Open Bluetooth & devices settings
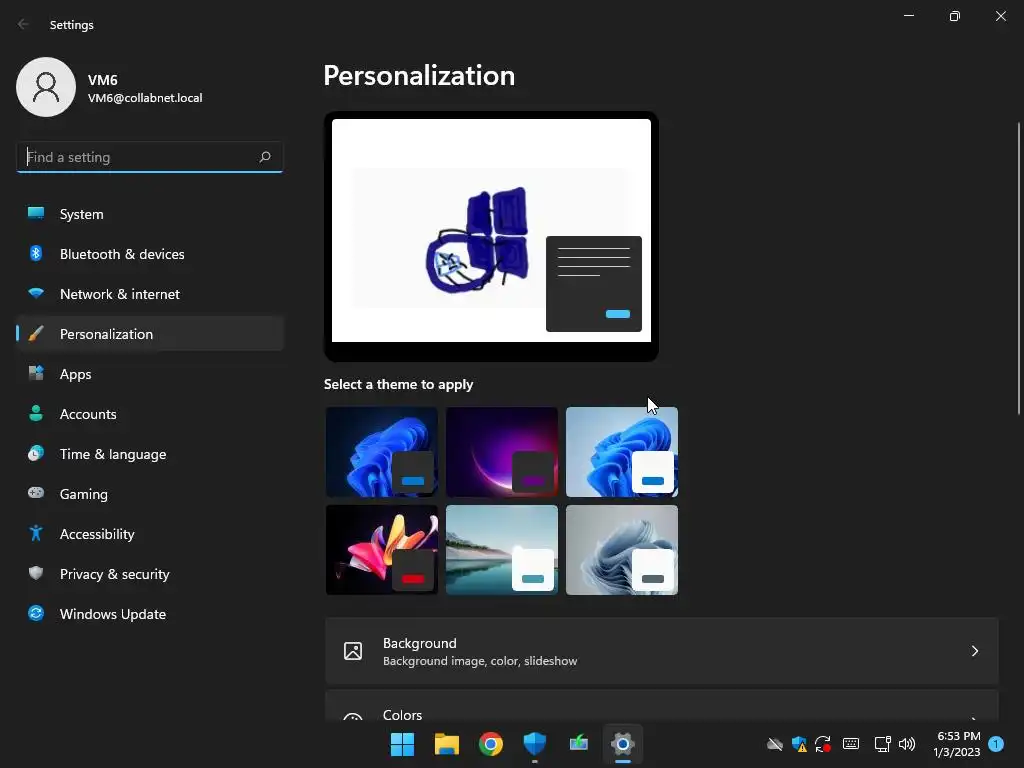1024x768 pixels. 150,254
